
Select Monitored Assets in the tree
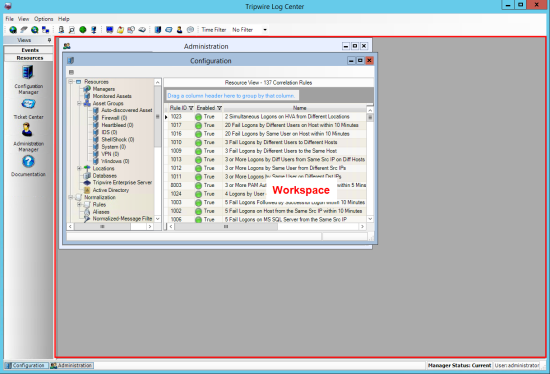[112, 96]
